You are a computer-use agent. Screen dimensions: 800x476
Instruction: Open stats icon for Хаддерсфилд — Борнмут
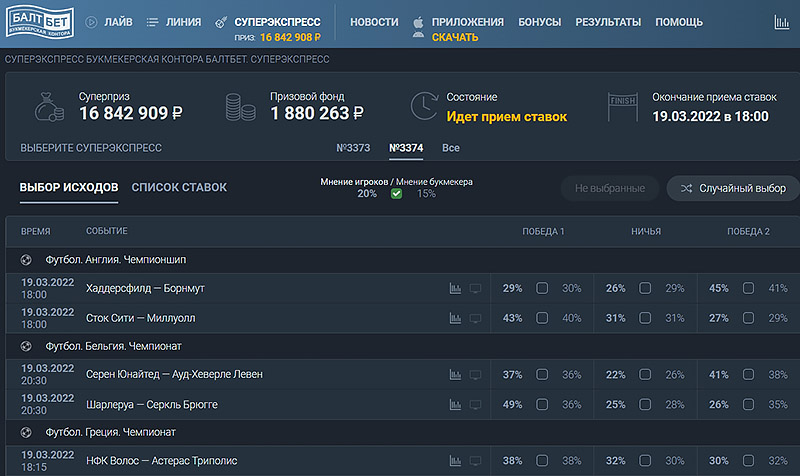(455, 289)
